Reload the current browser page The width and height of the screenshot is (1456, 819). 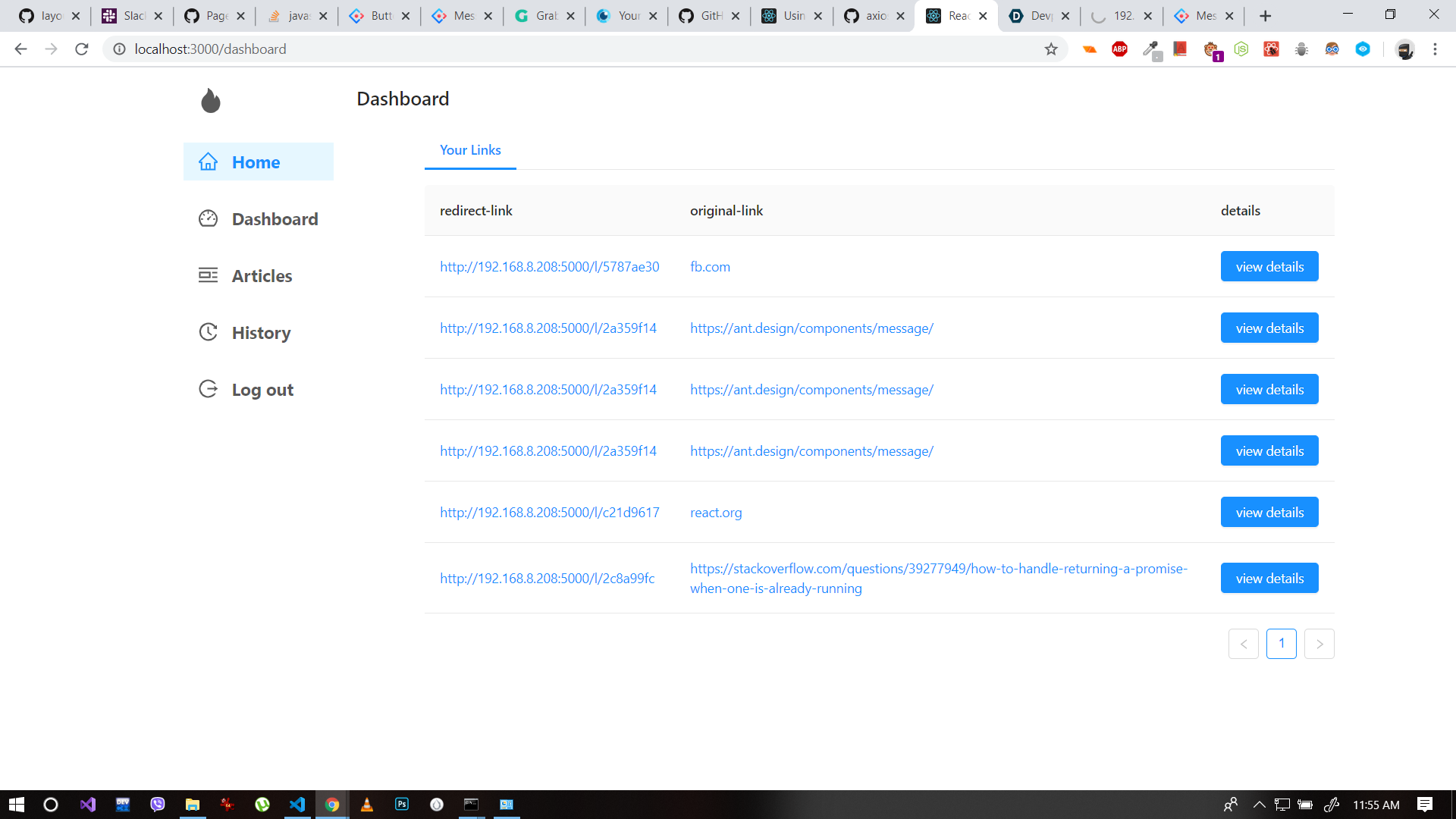pos(82,49)
